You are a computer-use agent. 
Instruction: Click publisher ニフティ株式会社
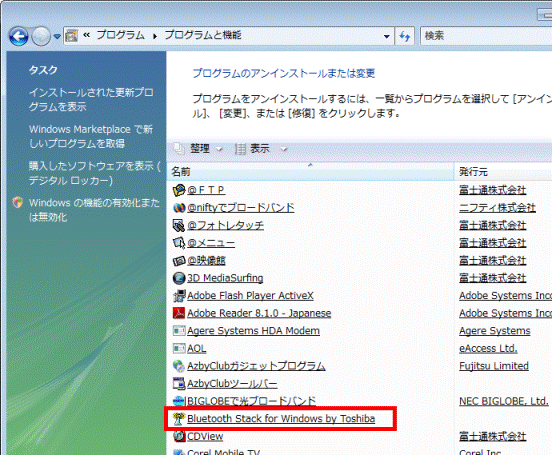pos(497,208)
